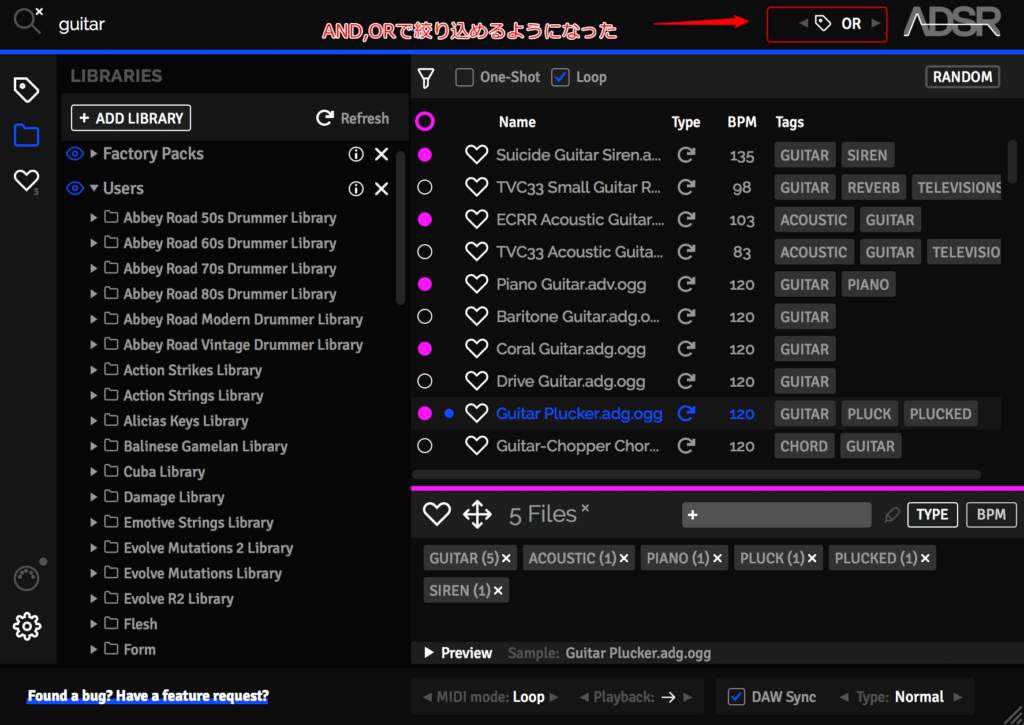Click loop icon for Coral Guitar sample

pos(686,349)
